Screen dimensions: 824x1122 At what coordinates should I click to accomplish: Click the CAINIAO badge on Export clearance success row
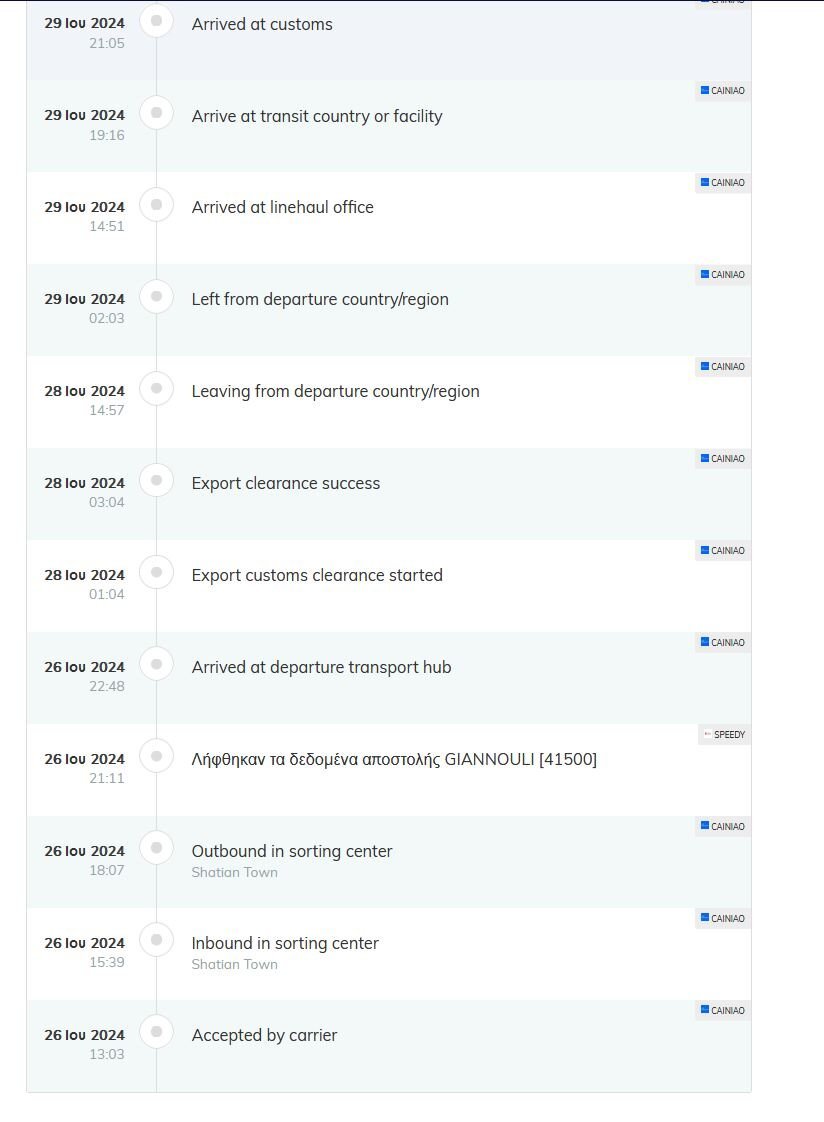click(722, 459)
